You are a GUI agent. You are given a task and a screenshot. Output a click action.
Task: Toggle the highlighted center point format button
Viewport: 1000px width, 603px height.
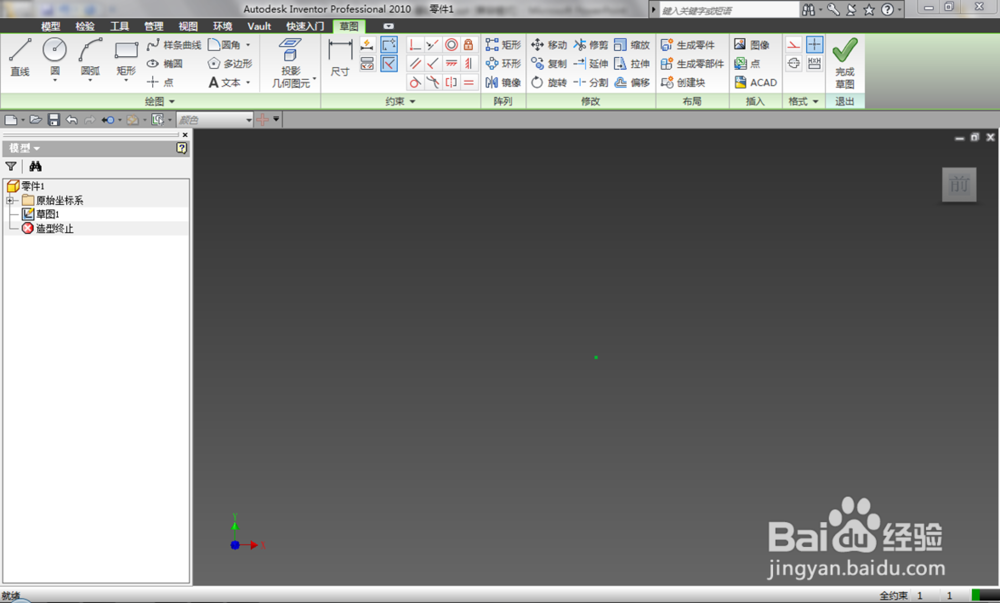tap(814, 45)
